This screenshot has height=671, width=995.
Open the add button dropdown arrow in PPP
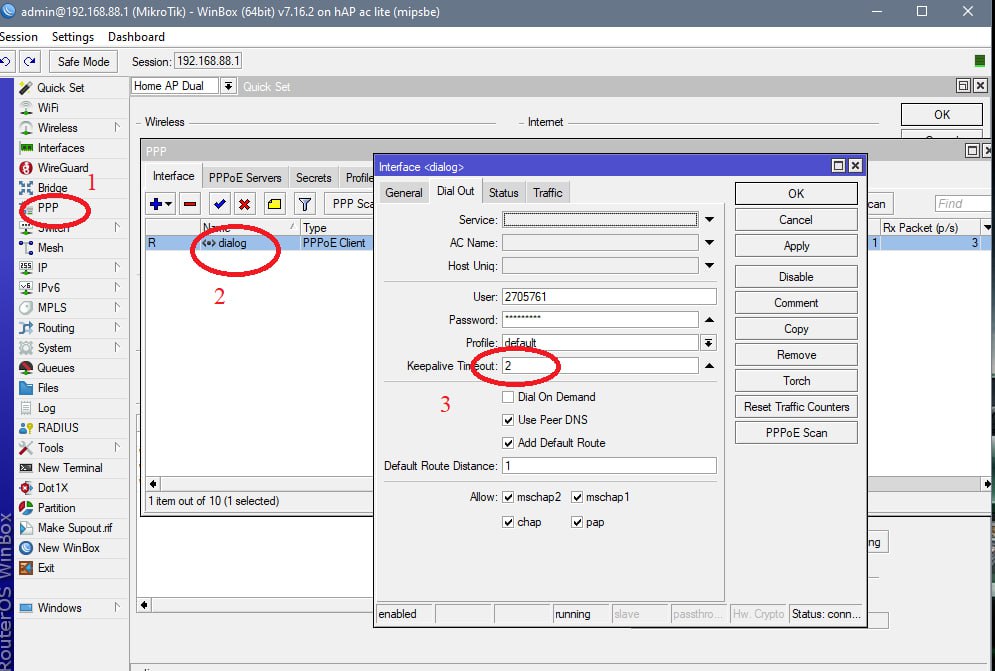[169, 204]
